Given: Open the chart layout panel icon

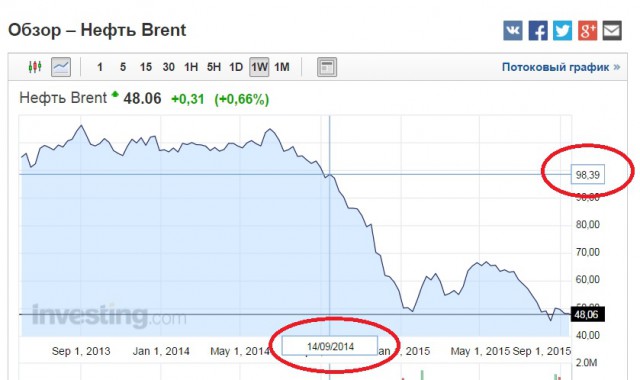Looking at the screenshot, I should point(327,67).
